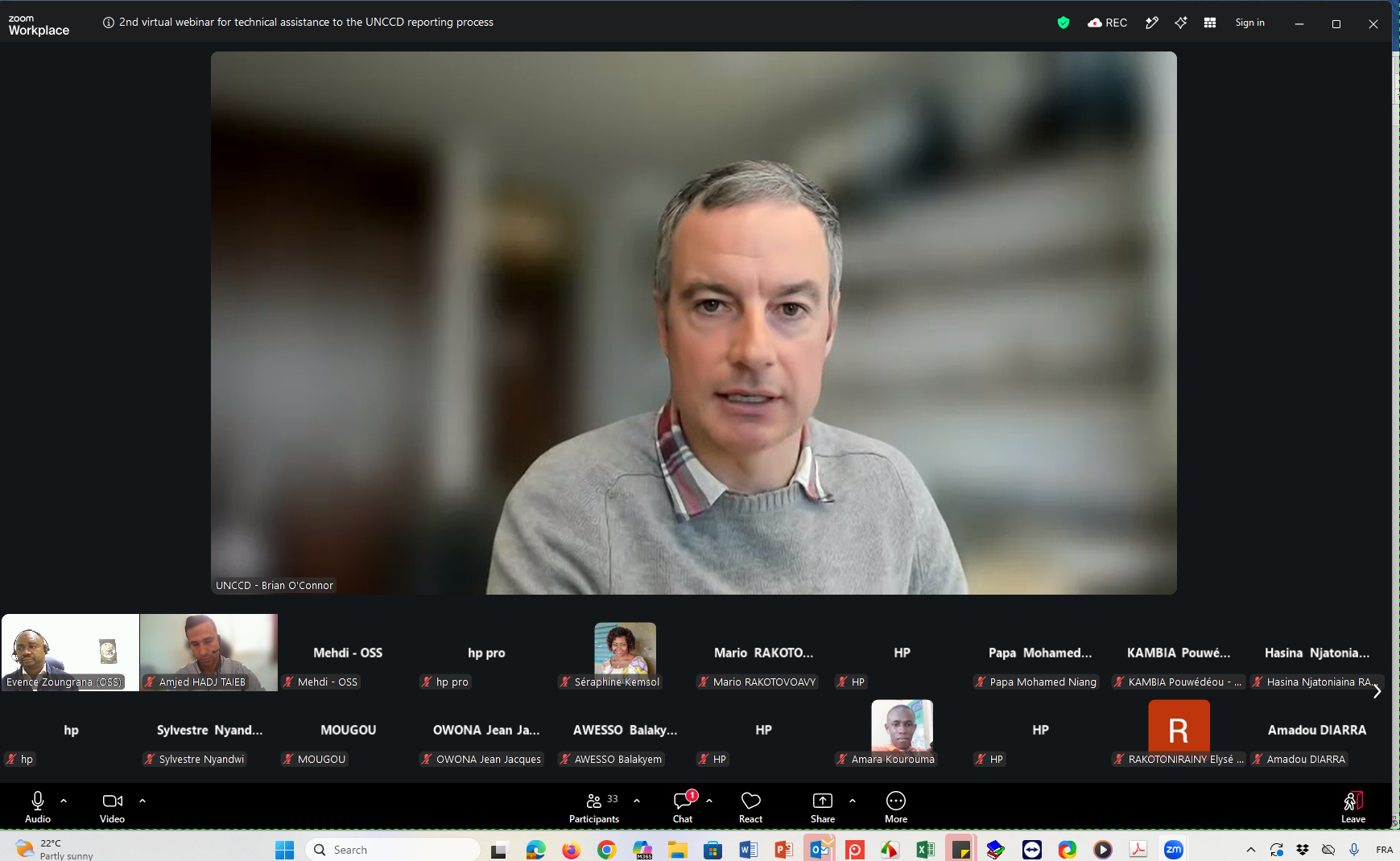
Task: Open meeting info icon beside webinar title
Action: click(x=109, y=23)
